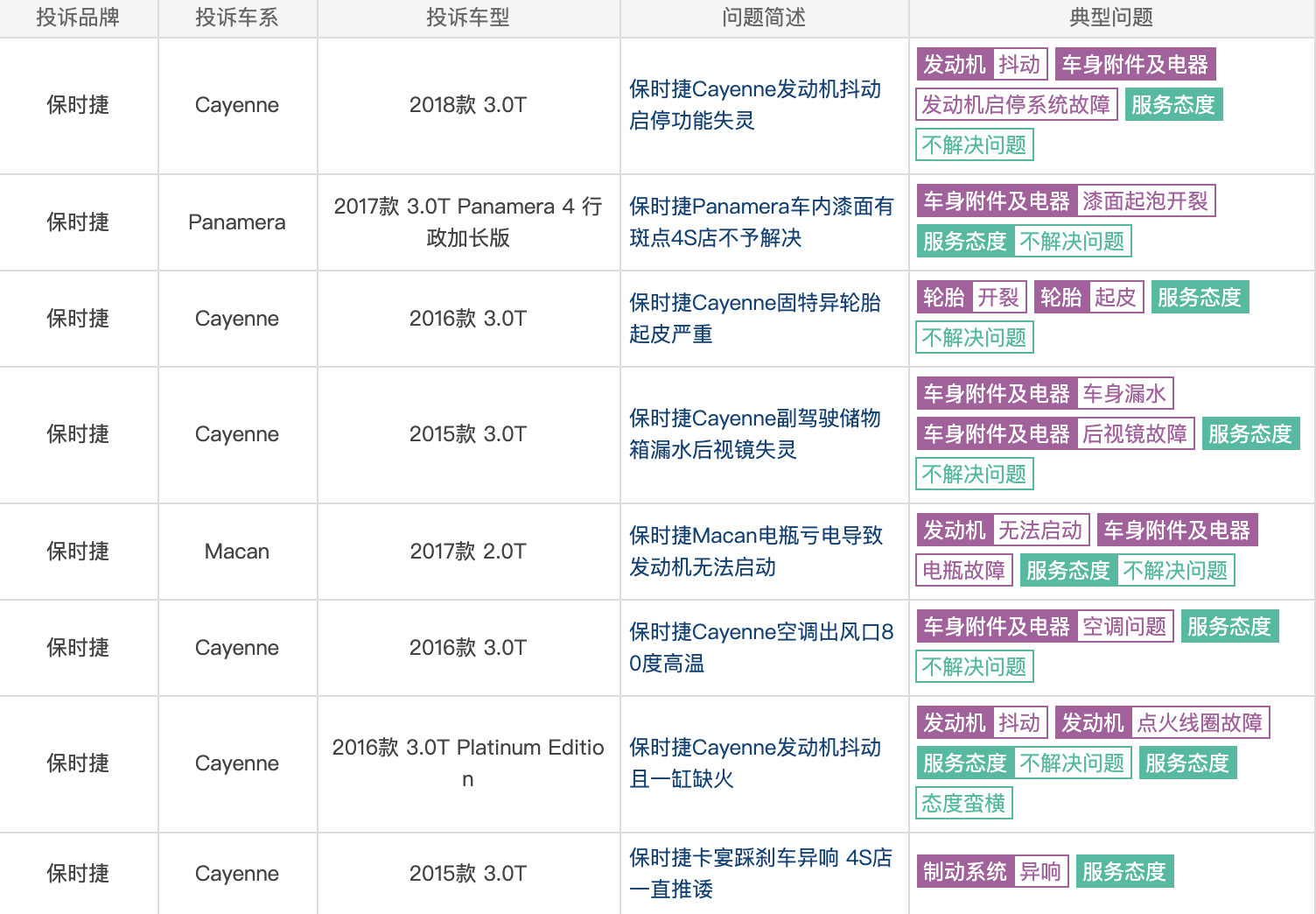Select the "车身漏水" tag
Viewport: 1316px width, 914px height.
click(1124, 394)
